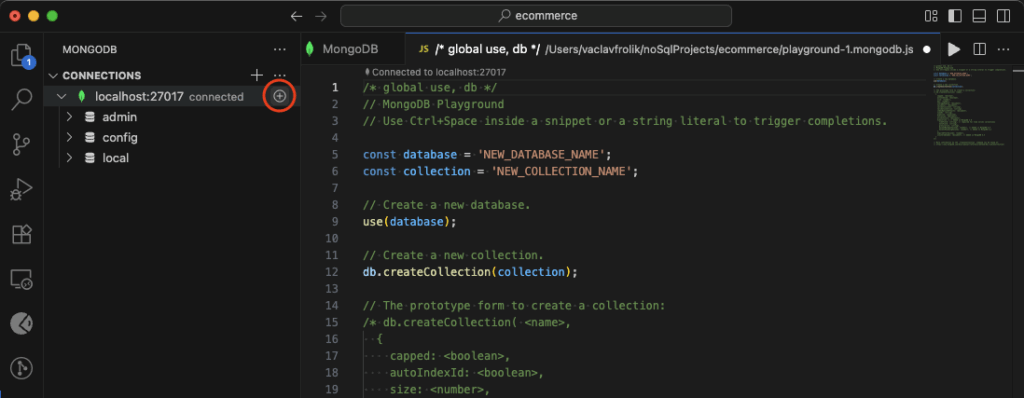Switch to the MongoDB tab
1024x398 pixels.
point(352,49)
